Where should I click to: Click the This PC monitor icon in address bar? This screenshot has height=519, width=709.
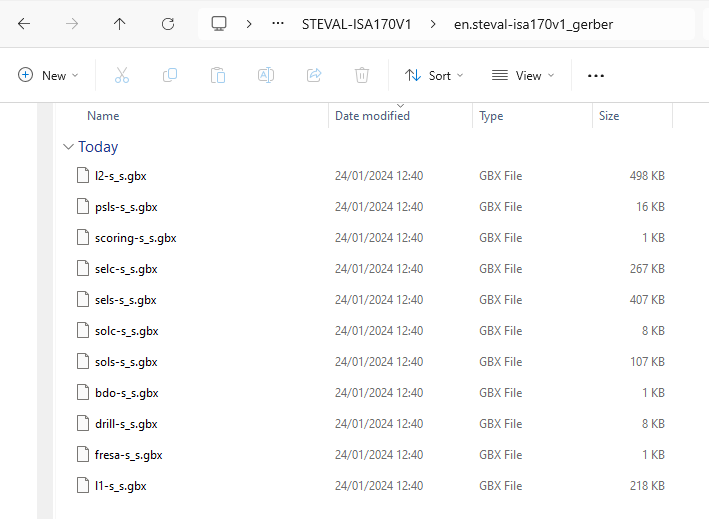point(219,24)
